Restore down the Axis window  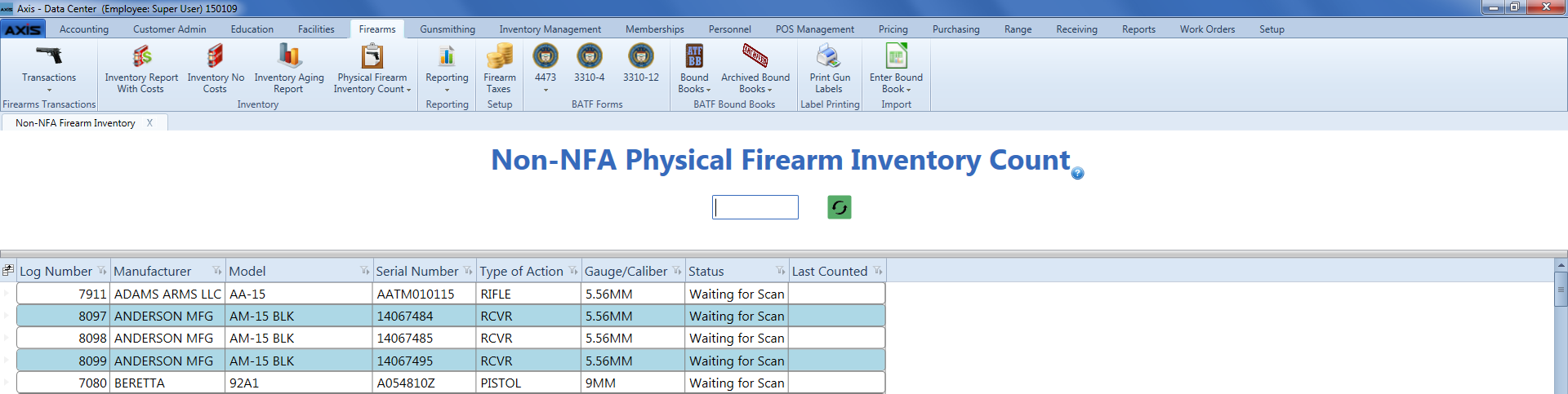(x=1515, y=7)
